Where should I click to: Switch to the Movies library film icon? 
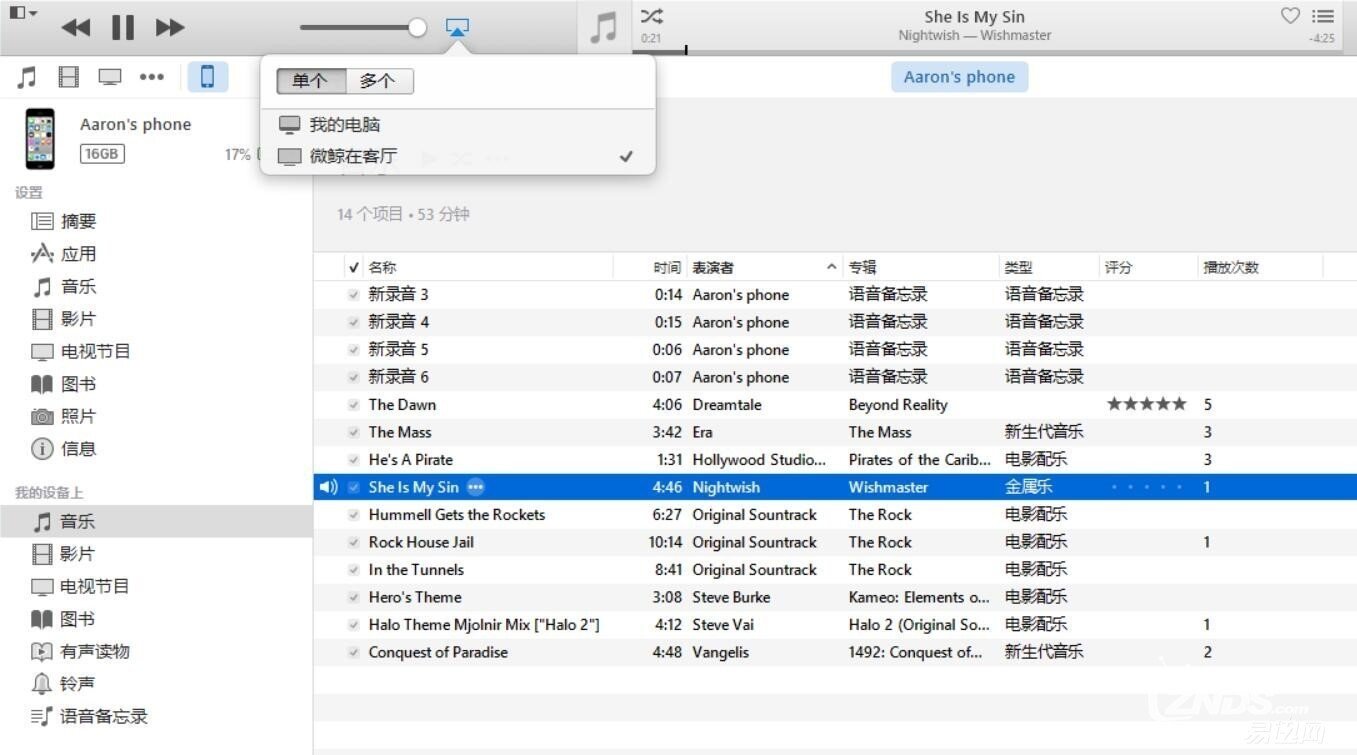click(x=69, y=77)
